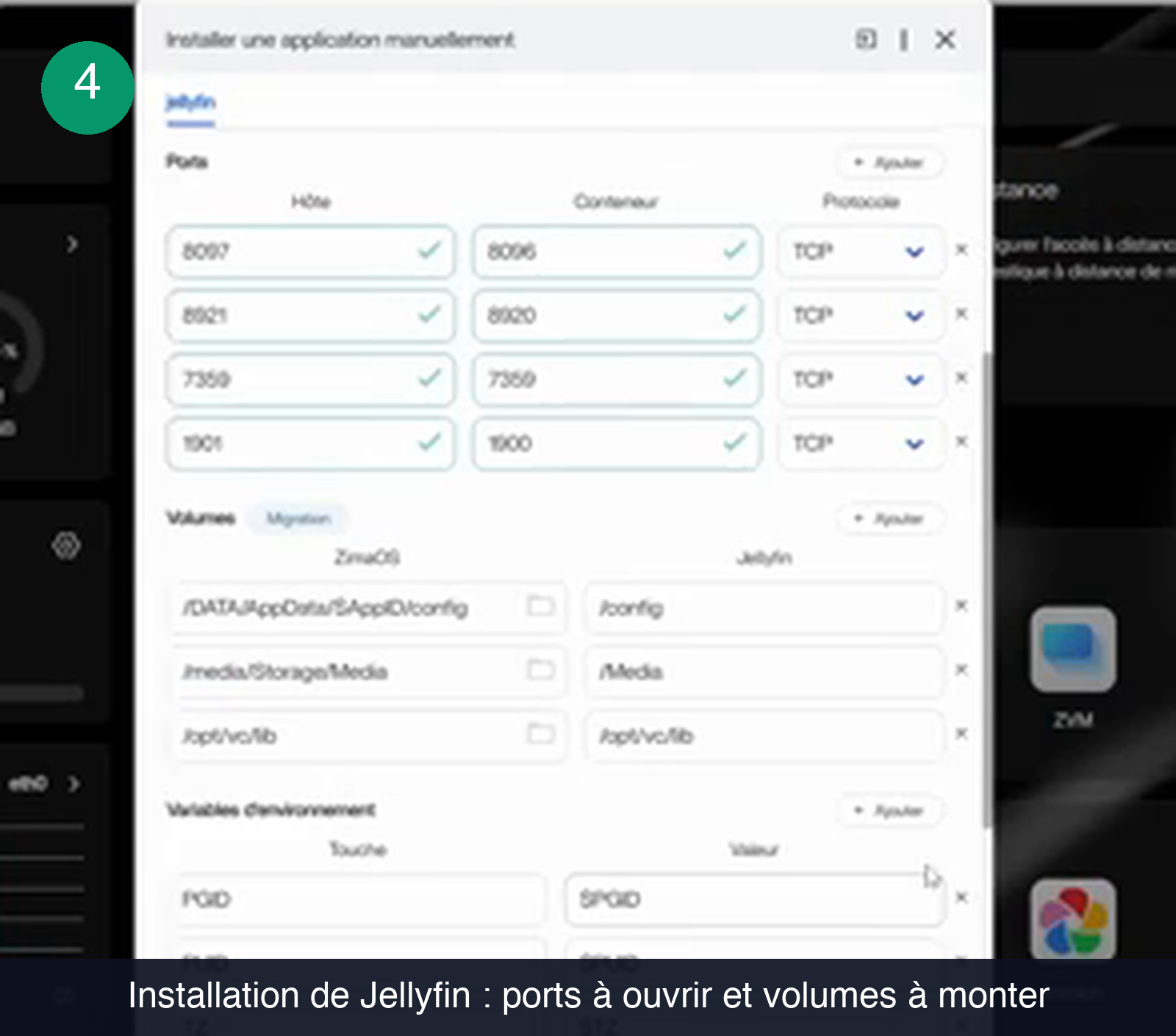Edit container port field 1900
Viewport: 1176px width, 1036px height.
[616, 444]
